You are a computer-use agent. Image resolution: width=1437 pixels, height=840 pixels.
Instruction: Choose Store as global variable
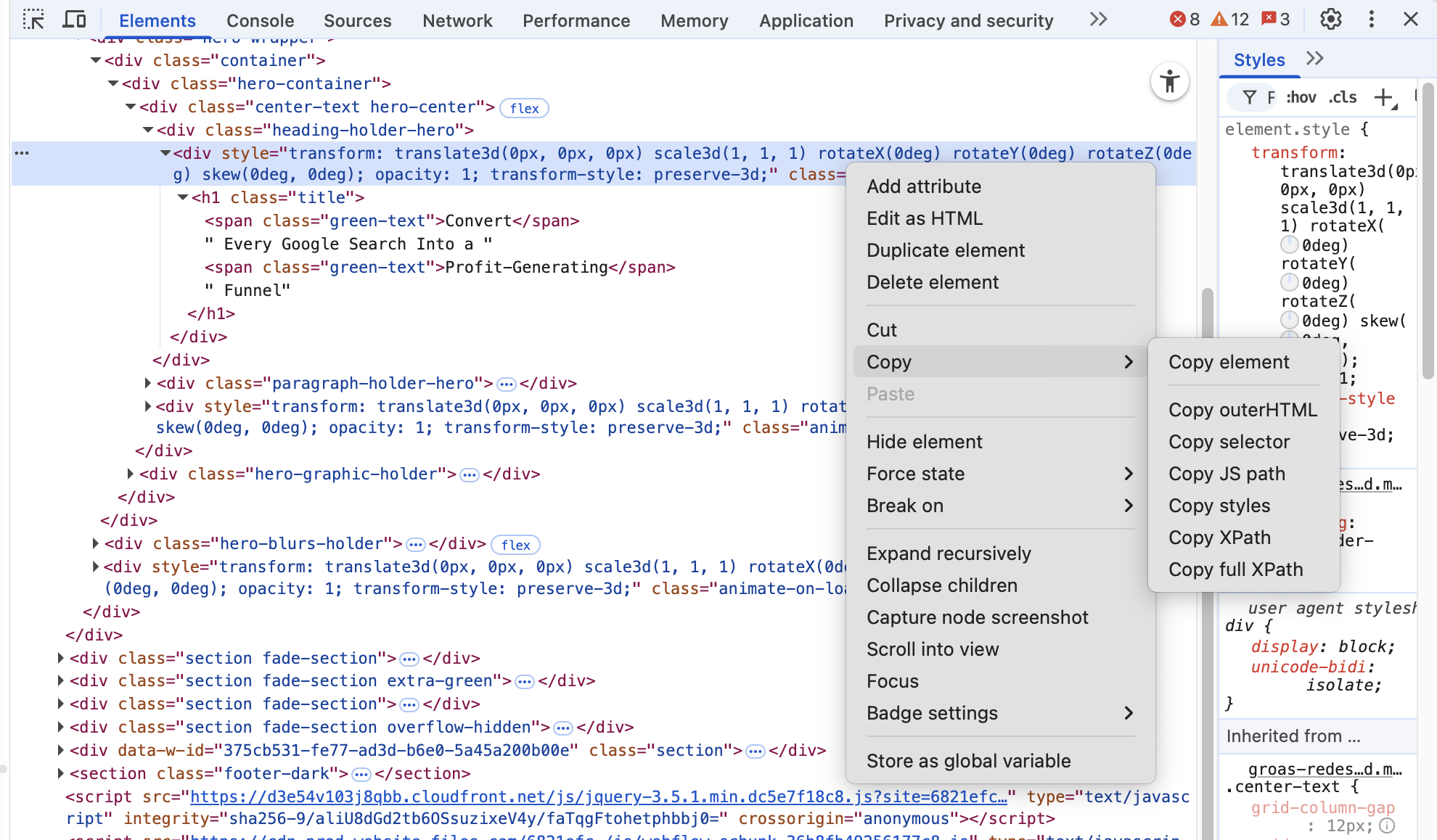(1001, 761)
